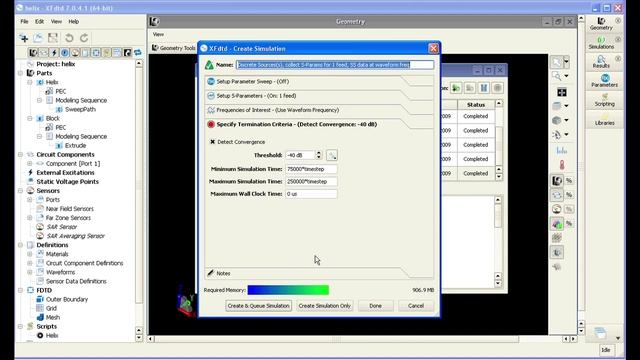Open the Help menu

73,22
